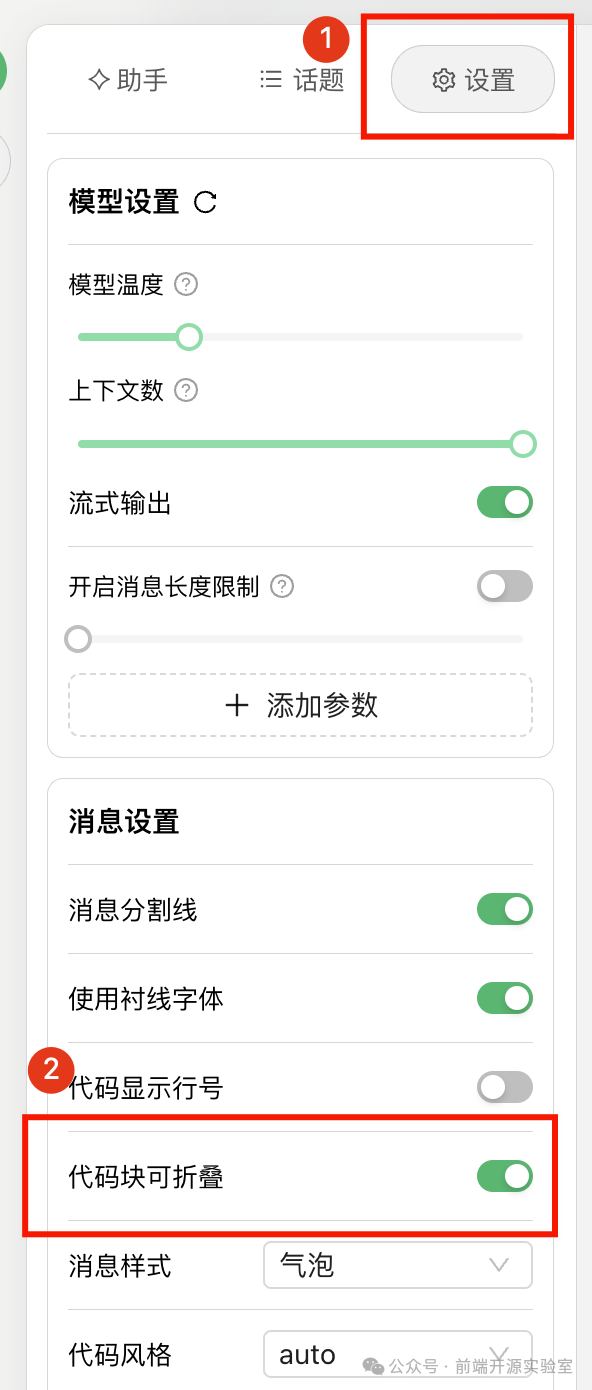The image size is (592, 1390).
Task: Click the gear icon in 设置 tab
Action: [x=443, y=80]
